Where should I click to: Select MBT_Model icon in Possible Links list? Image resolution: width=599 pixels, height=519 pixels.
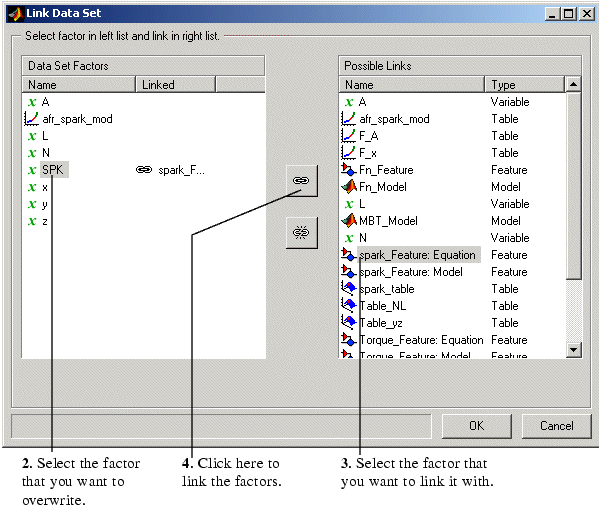tap(349, 221)
